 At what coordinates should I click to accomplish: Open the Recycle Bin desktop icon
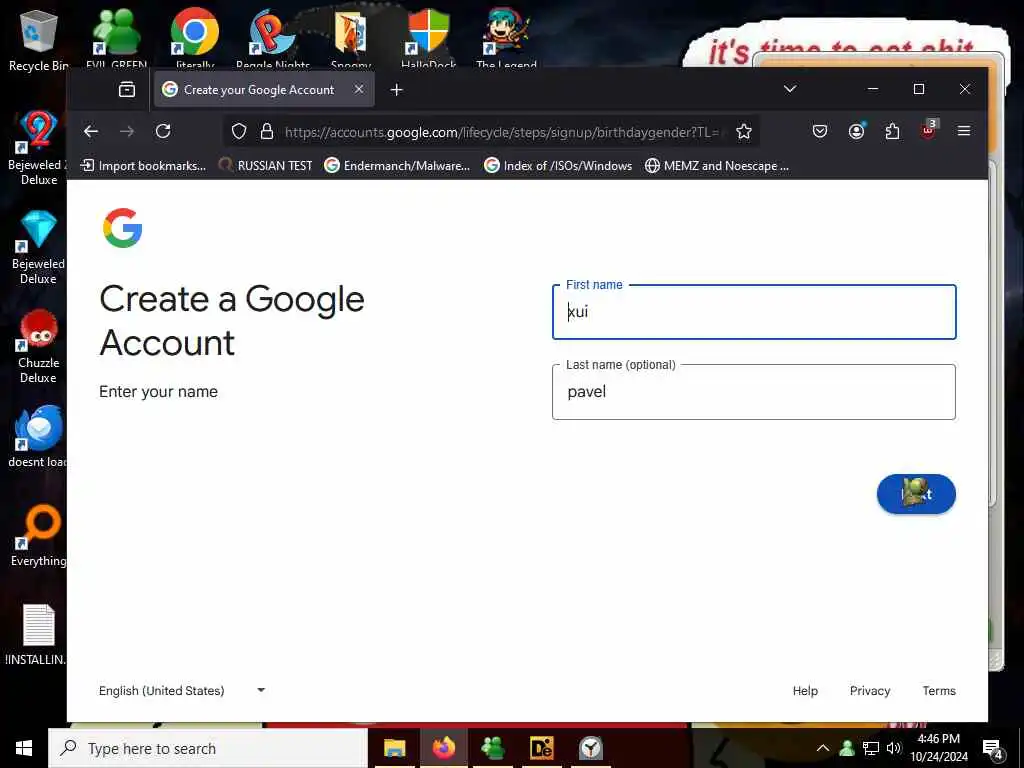click(39, 40)
